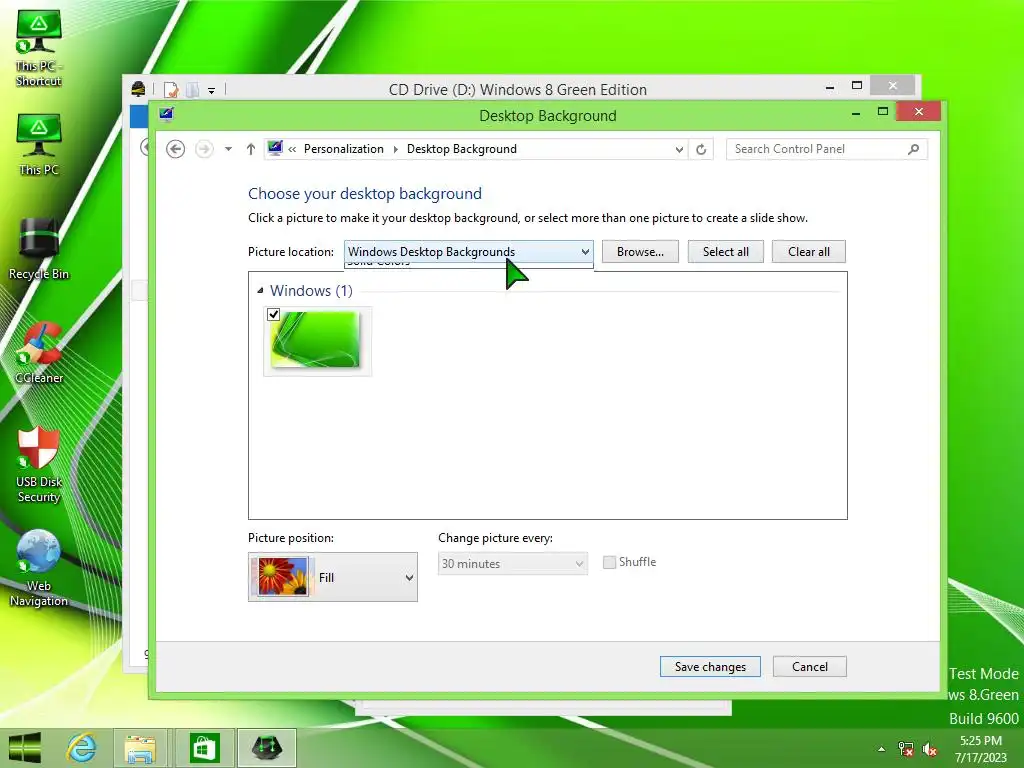Open USB Disk Security desktop icon
Image resolution: width=1024 pixels, height=768 pixels.
pyautogui.click(x=39, y=464)
